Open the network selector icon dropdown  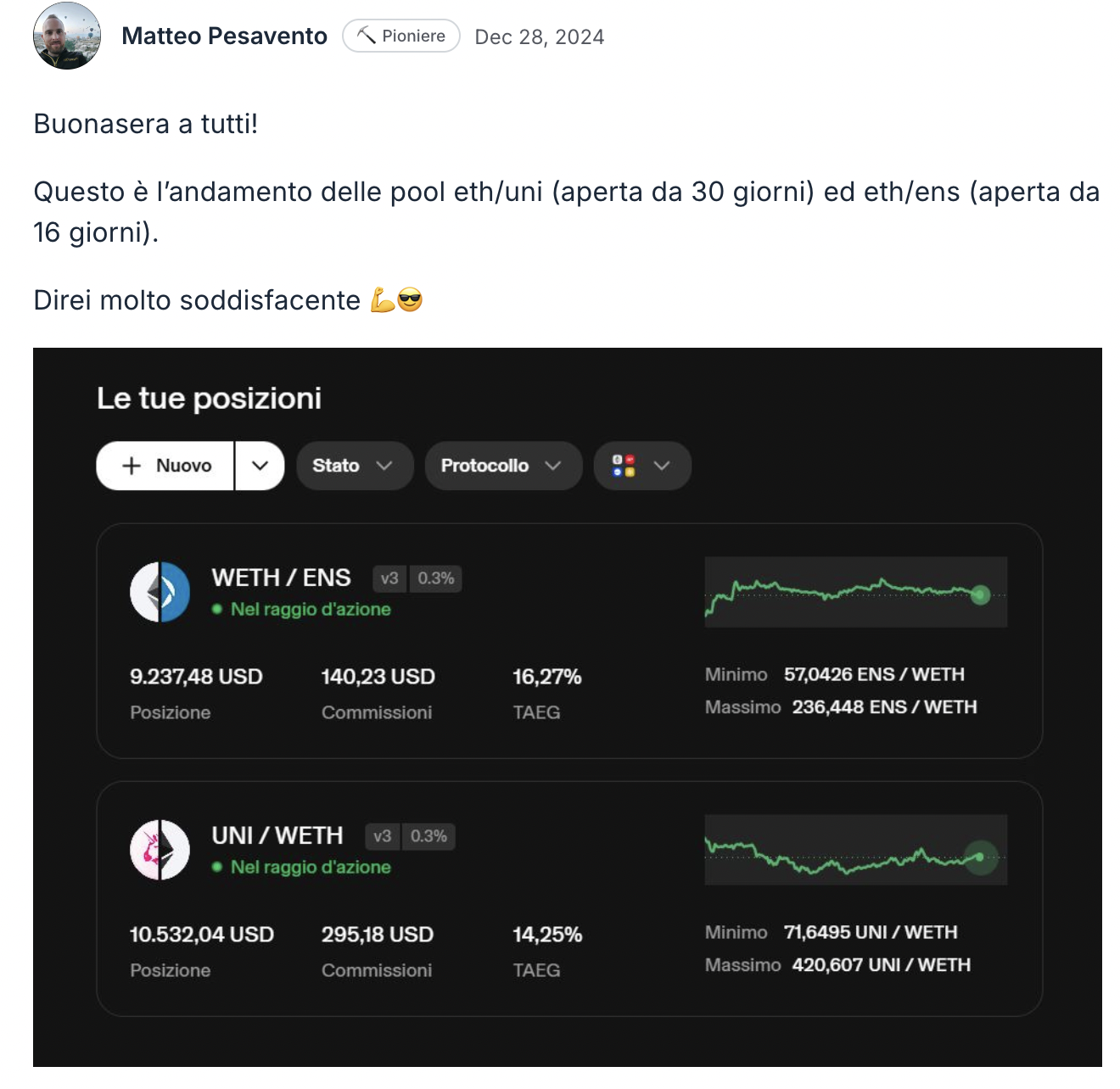[641, 466]
